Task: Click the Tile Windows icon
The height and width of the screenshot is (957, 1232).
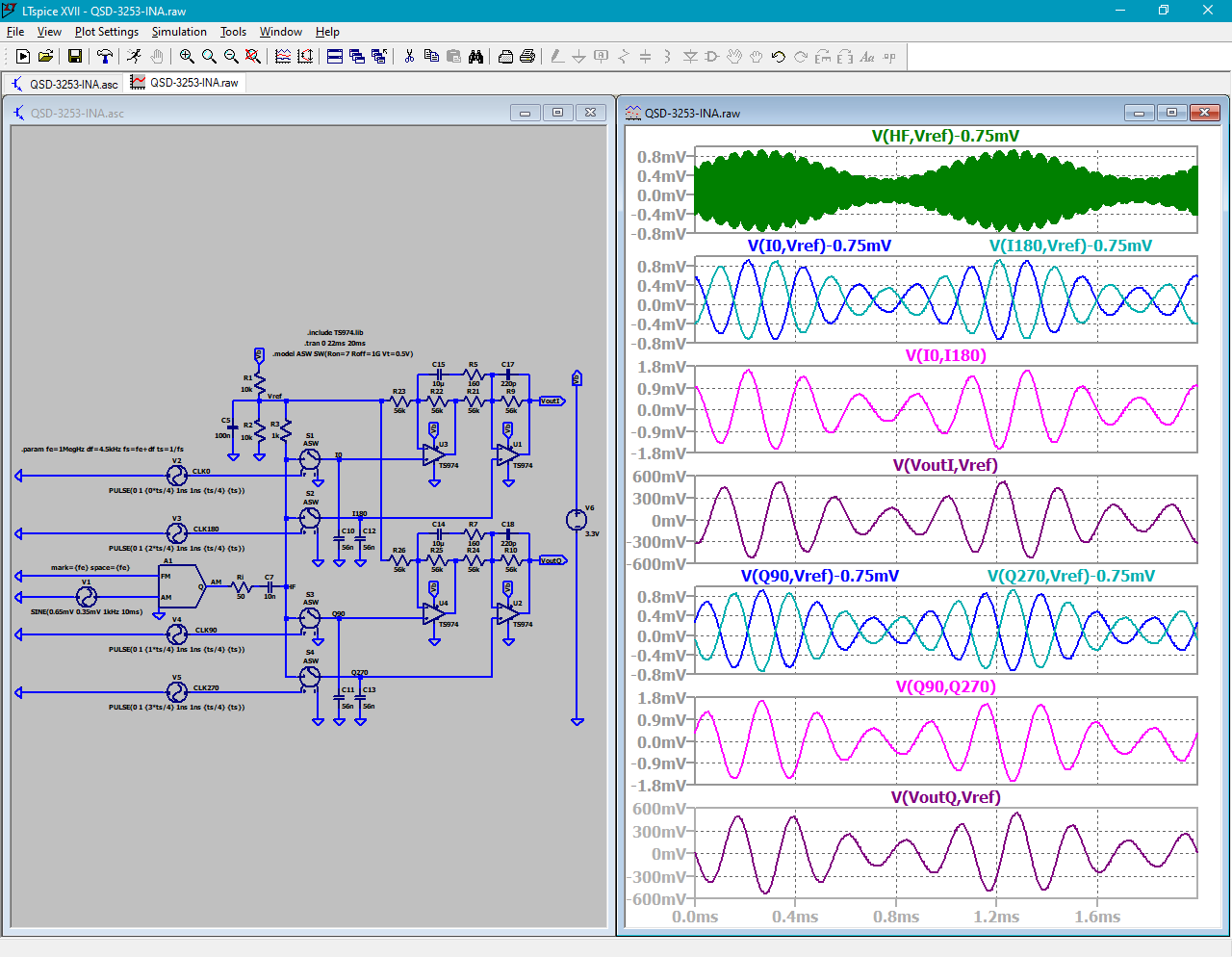Action: 335,57
